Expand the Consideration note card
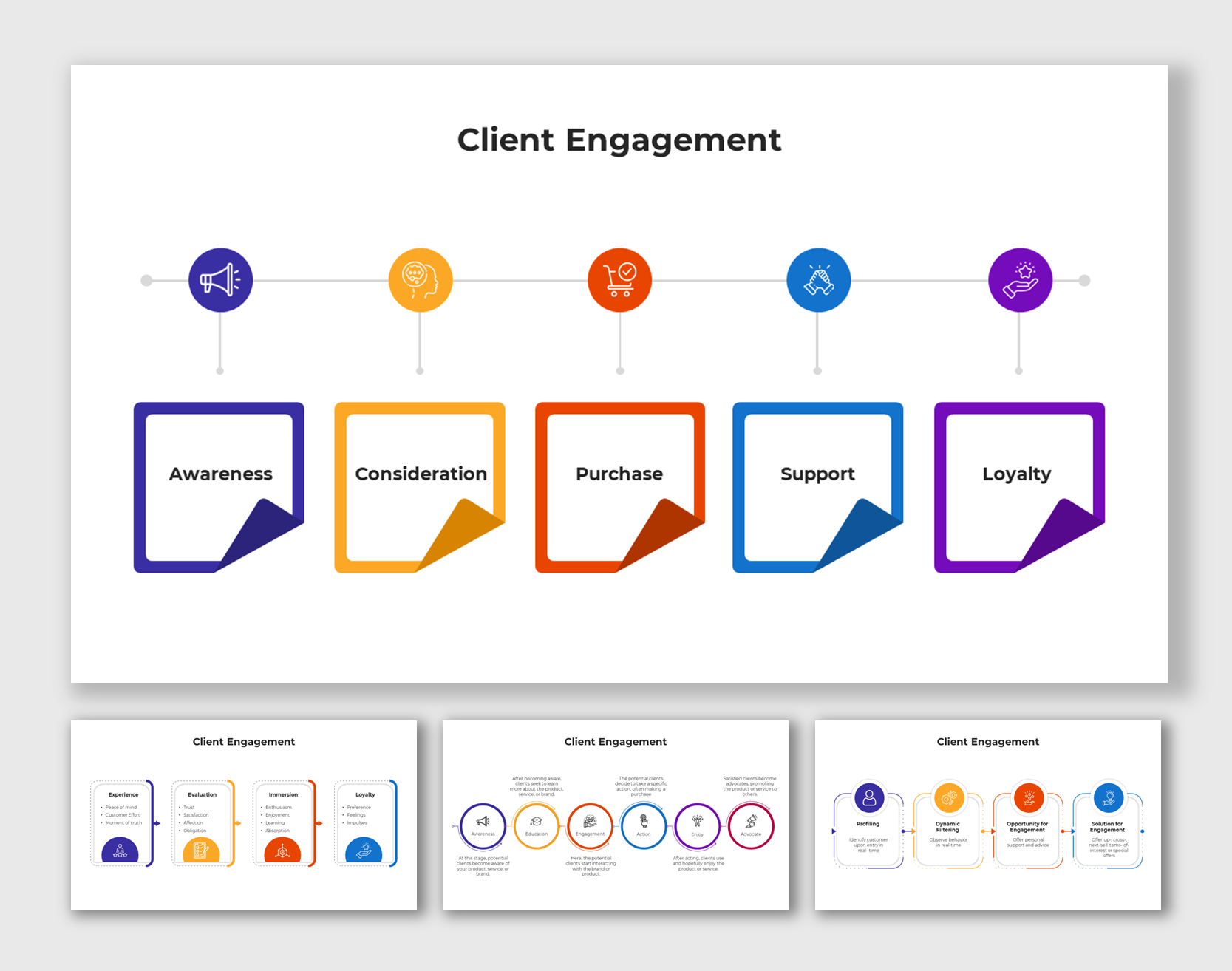The image size is (1232, 971). (x=420, y=474)
